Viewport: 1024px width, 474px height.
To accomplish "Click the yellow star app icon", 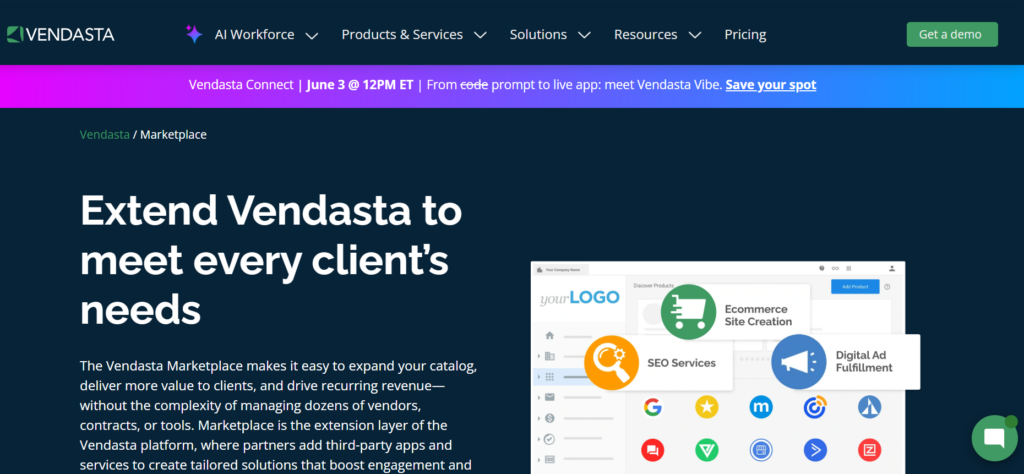I will (707, 407).
